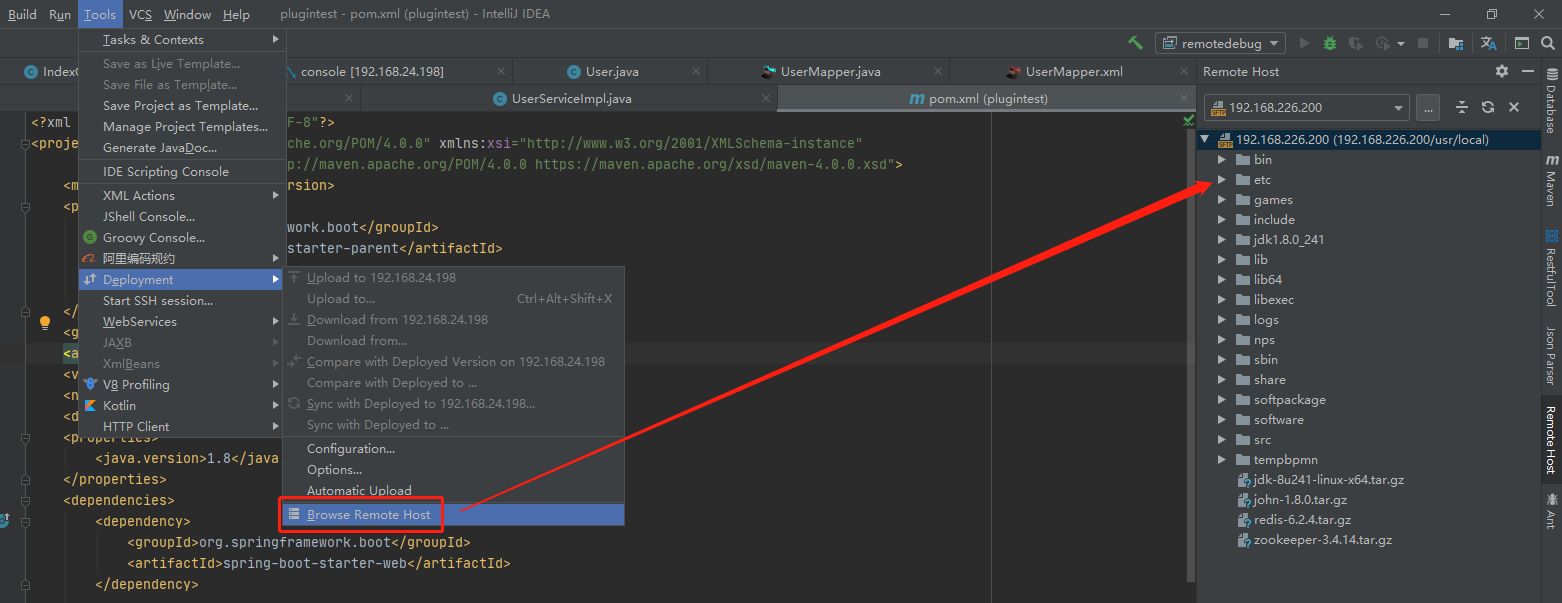Click the green inspection checkmark indicator
This screenshot has width=1562, height=603.
[x=1188, y=120]
